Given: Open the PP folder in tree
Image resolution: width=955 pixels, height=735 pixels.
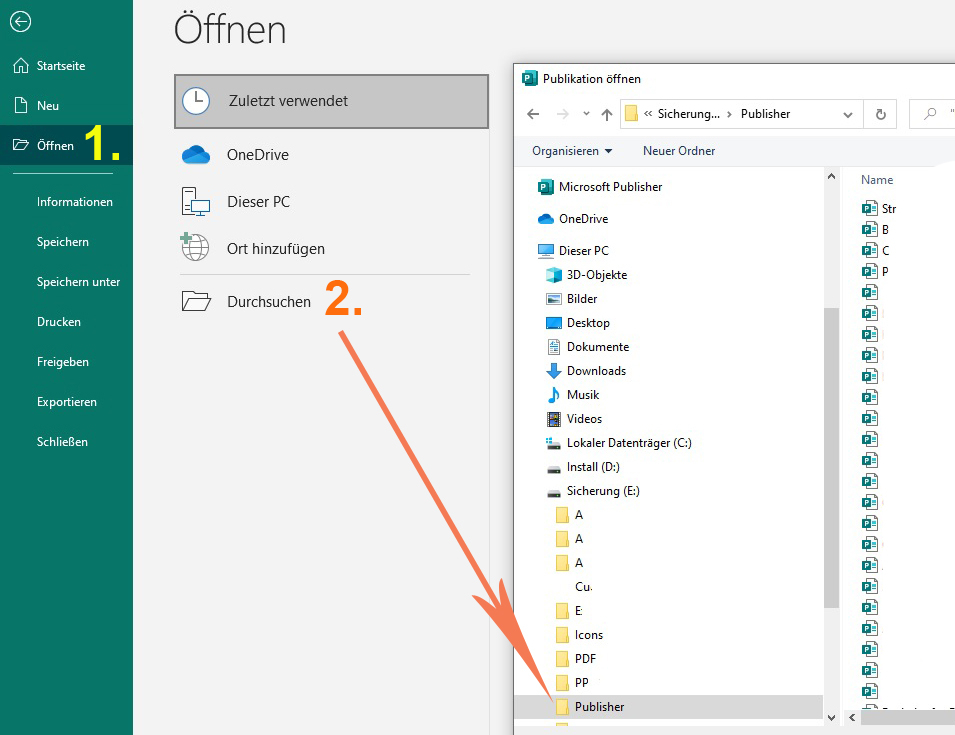Looking at the screenshot, I should point(572,683).
